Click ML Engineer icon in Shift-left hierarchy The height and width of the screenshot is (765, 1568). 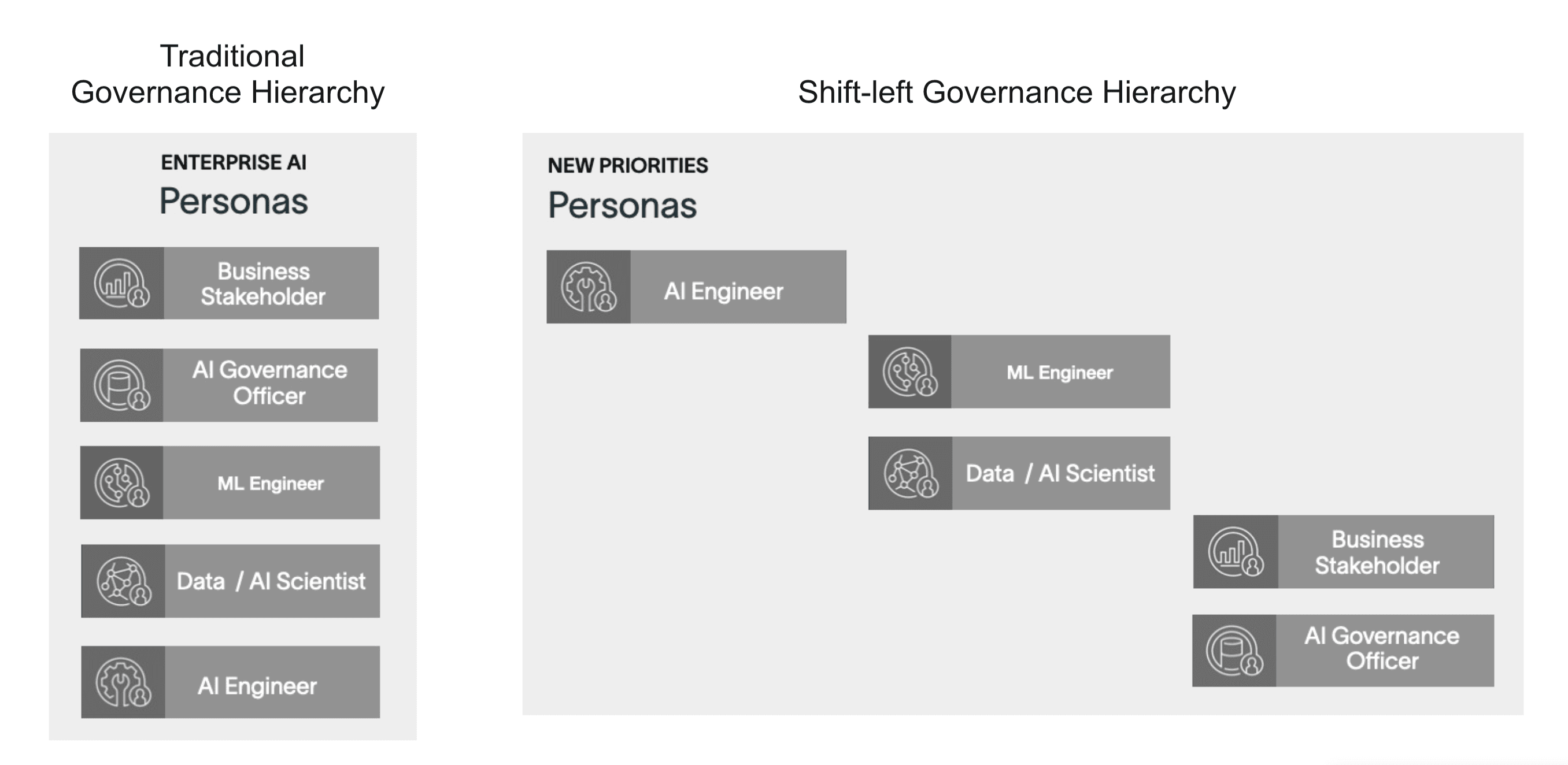click(909, 372)
